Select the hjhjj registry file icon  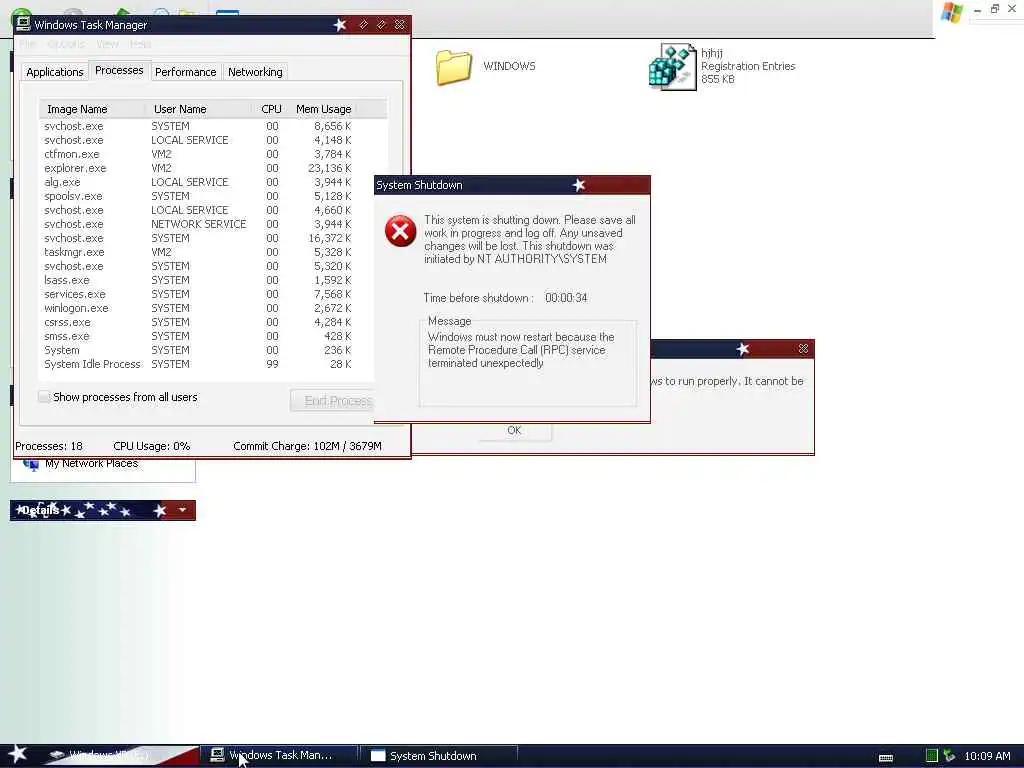coord(672,66)
